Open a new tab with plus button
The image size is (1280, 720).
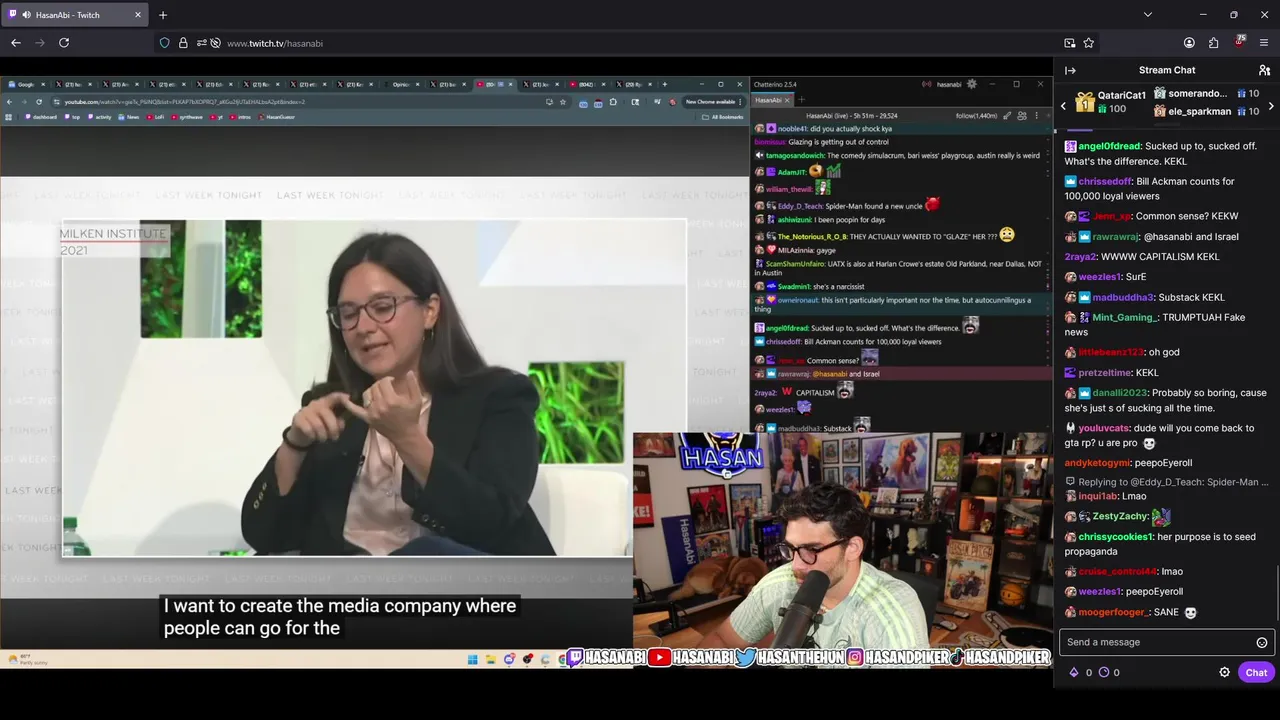point(163,15)
